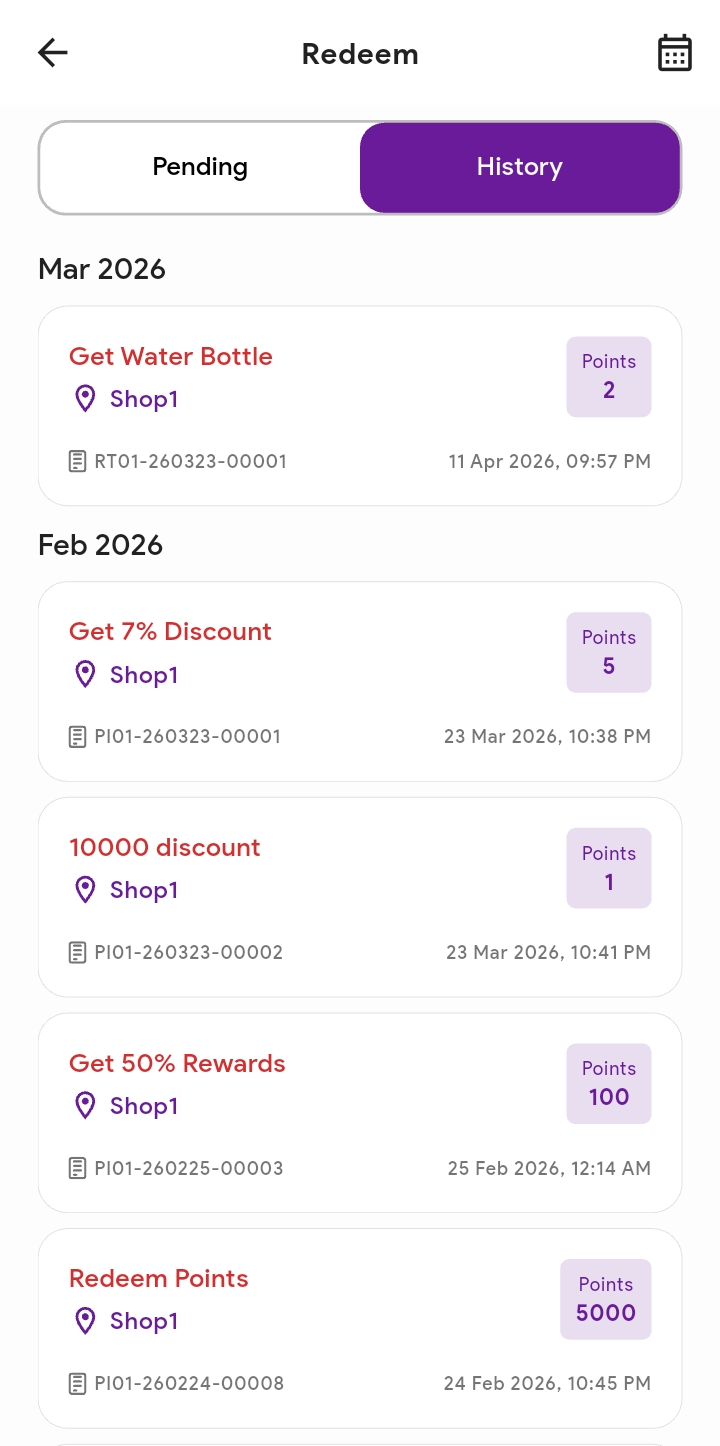
Task: Open the Get 7% Discount title
Action: pyautogui.click(x=170, y=632)
